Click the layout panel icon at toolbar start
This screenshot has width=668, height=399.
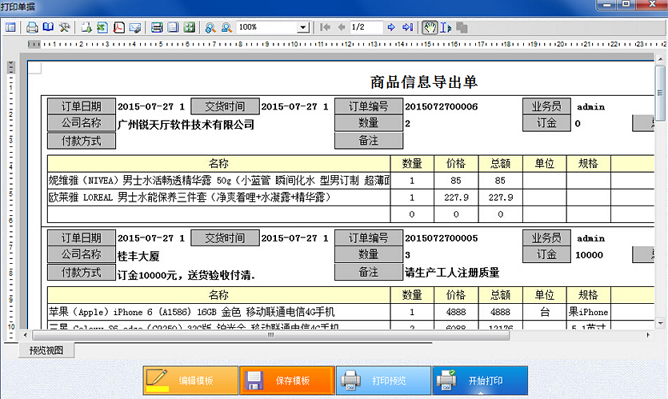click(10, 28)
